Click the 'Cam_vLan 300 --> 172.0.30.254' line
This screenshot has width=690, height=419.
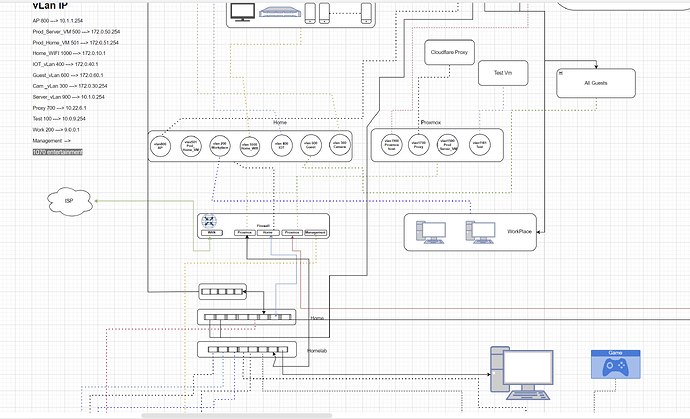click(x=70, y=86)
